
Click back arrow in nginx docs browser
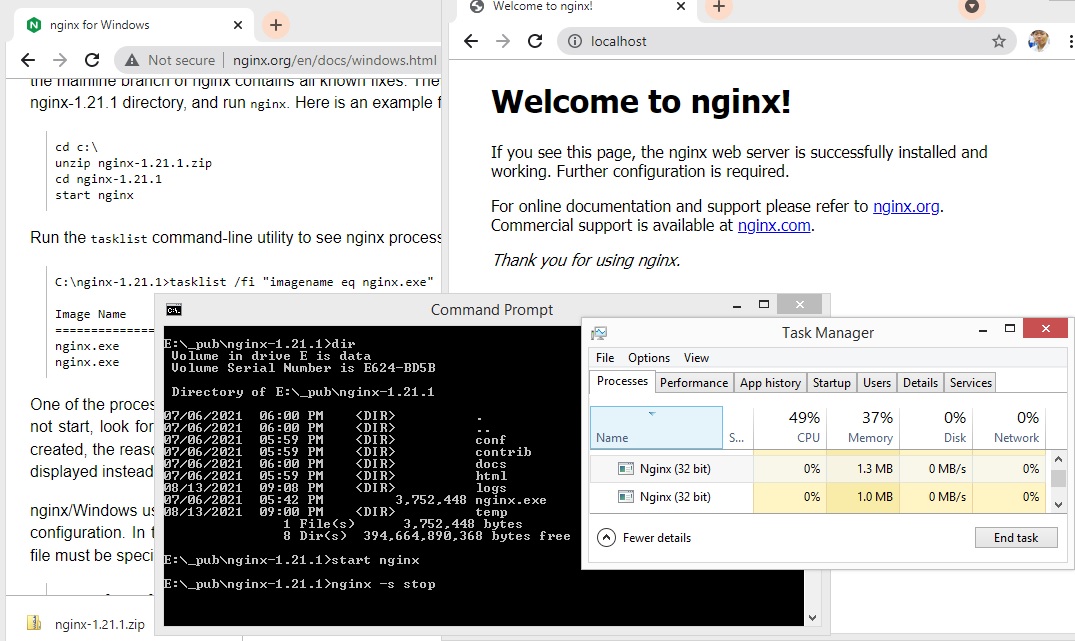(x=27, y=60)
